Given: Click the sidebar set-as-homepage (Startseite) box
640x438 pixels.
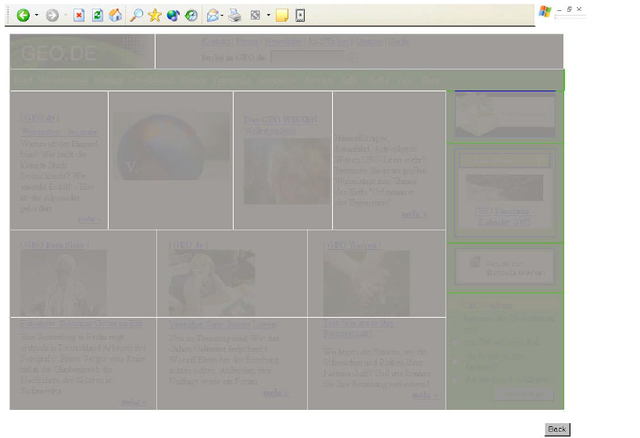Looking at the screenshot, I should pyautogui.click(x=505, y=267).
